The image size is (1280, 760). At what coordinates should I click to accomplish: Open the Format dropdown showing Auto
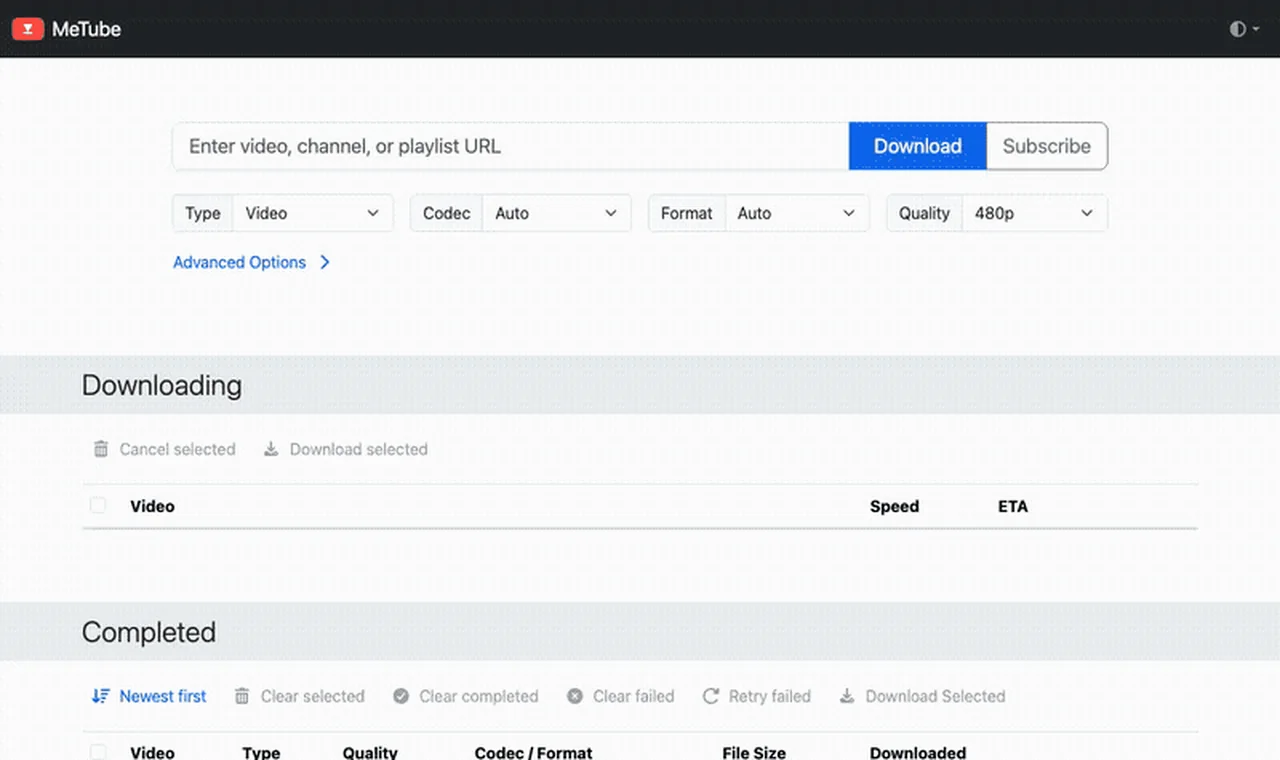[796, 213]
